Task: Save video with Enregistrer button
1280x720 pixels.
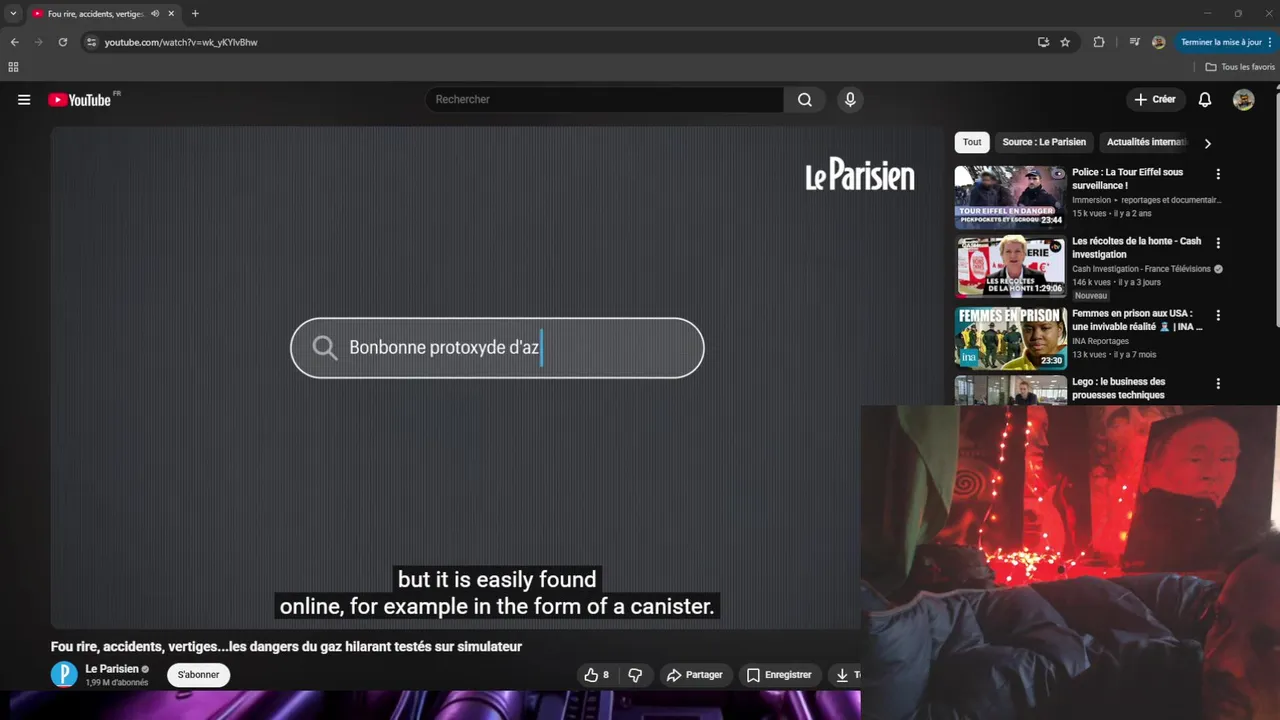Action: [779, 675]
